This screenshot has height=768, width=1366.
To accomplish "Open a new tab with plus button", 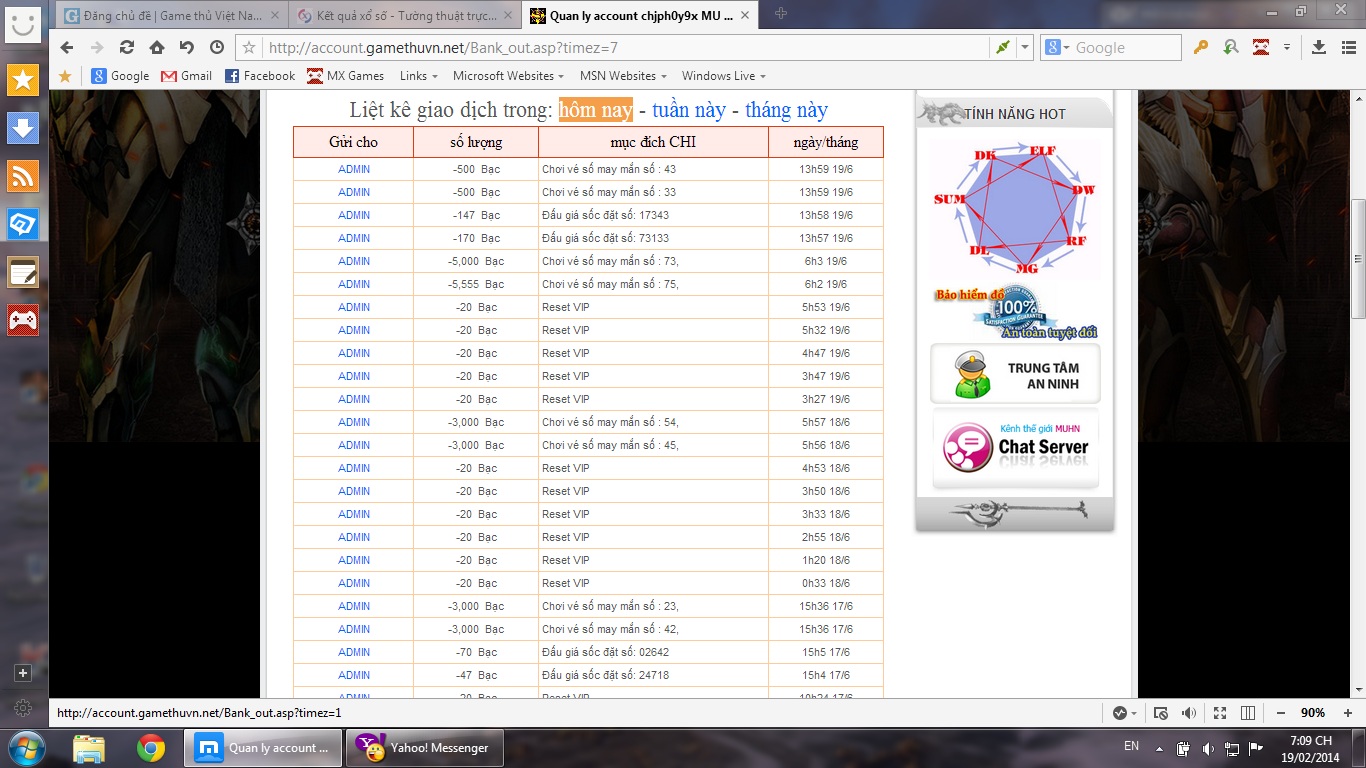I will pos(781,13).
